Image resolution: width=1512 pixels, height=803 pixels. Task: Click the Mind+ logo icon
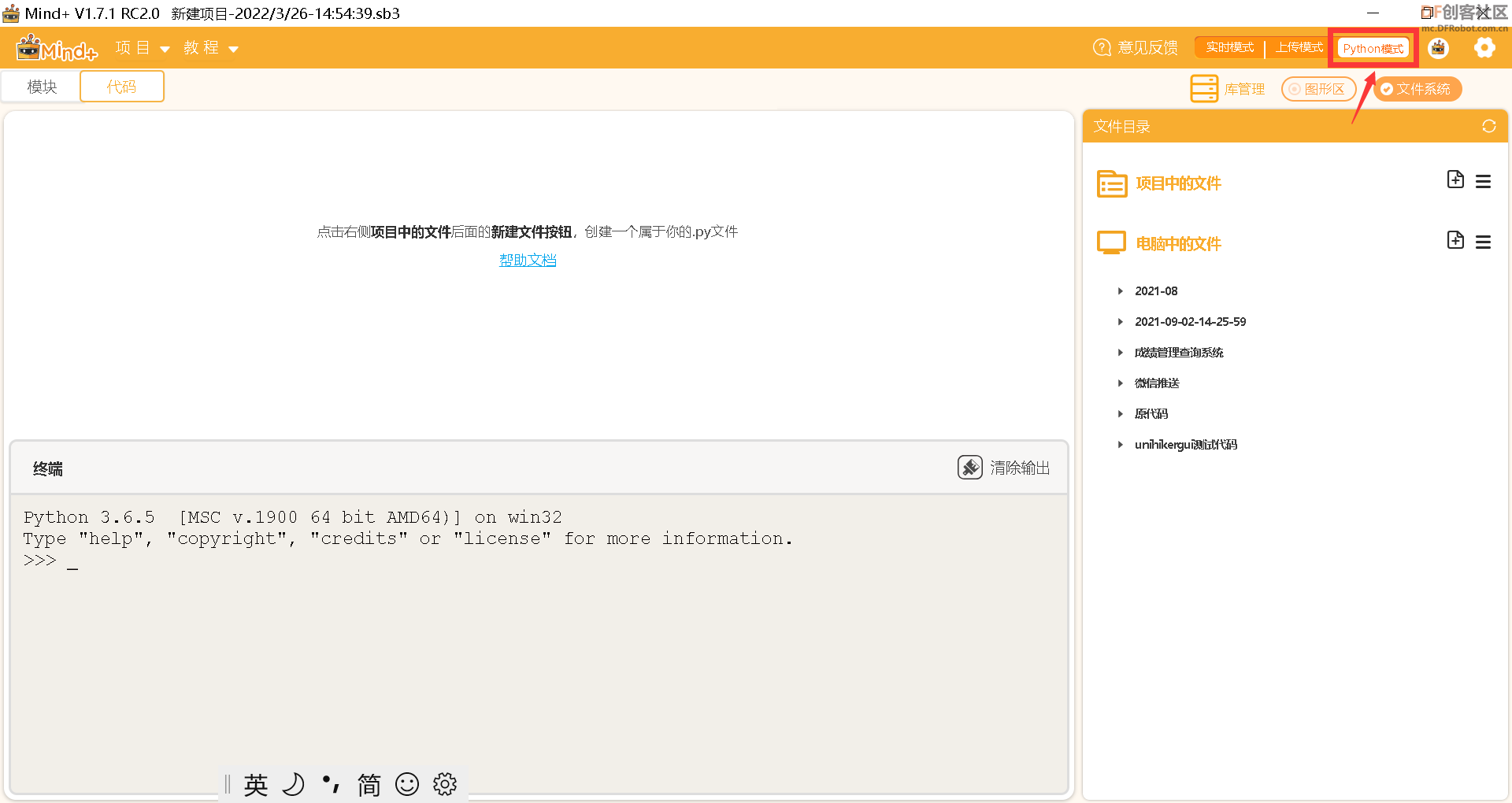[x=57, y=48]
